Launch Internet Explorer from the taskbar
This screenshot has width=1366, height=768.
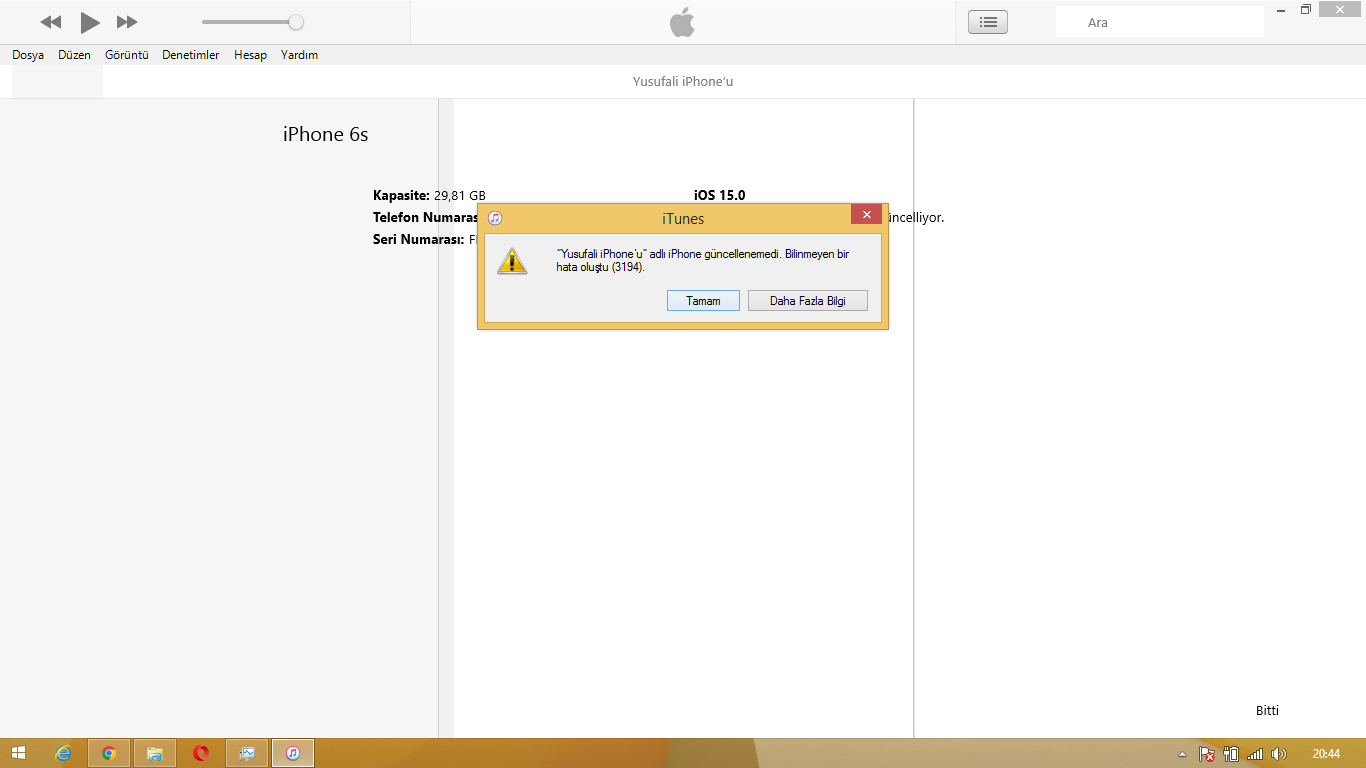64,753
